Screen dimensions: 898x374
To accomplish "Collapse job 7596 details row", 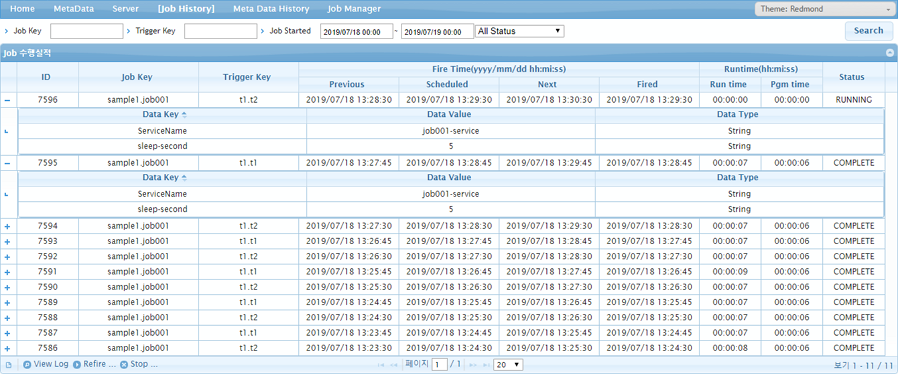I will (x=7, y=100).
